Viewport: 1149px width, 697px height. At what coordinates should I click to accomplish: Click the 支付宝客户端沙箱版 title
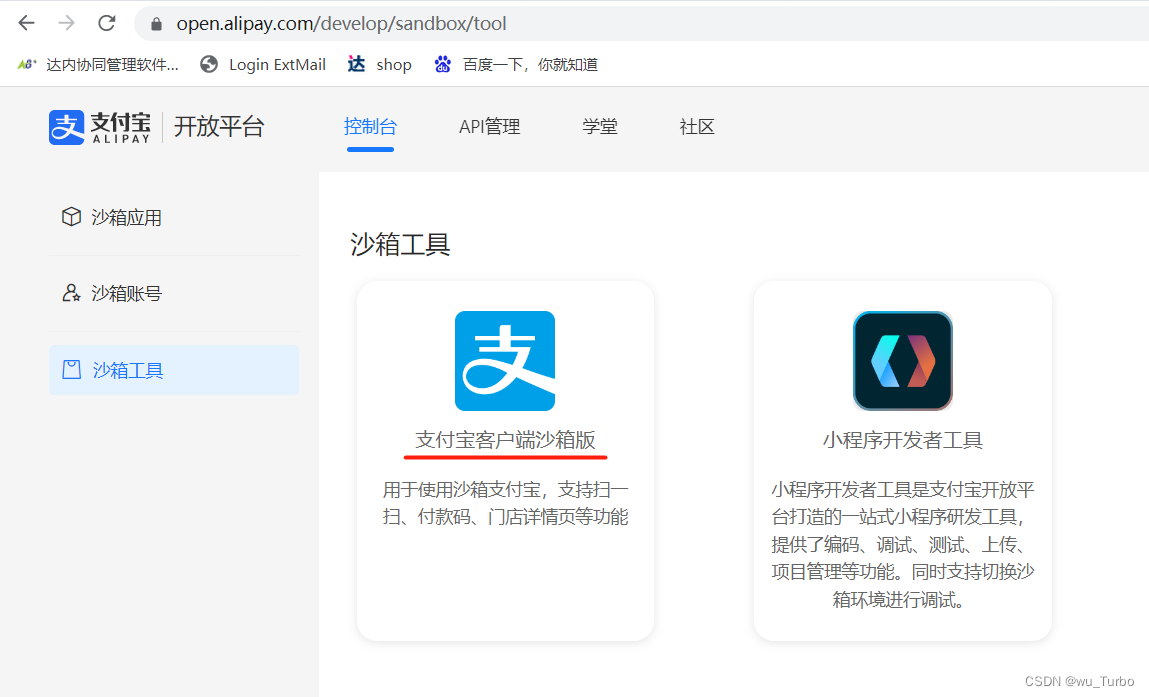point(505,440)
